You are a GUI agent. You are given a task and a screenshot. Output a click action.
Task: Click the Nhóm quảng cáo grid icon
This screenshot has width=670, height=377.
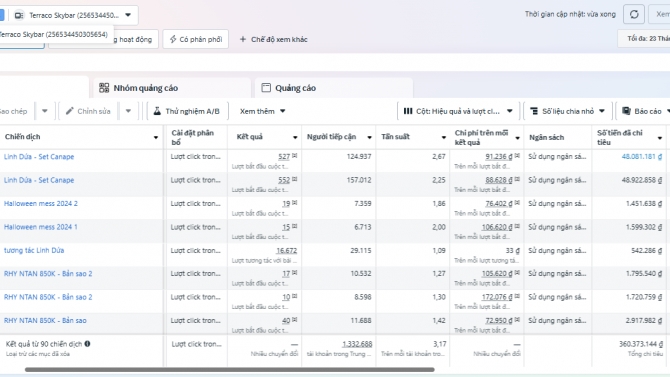coord(104,88)
